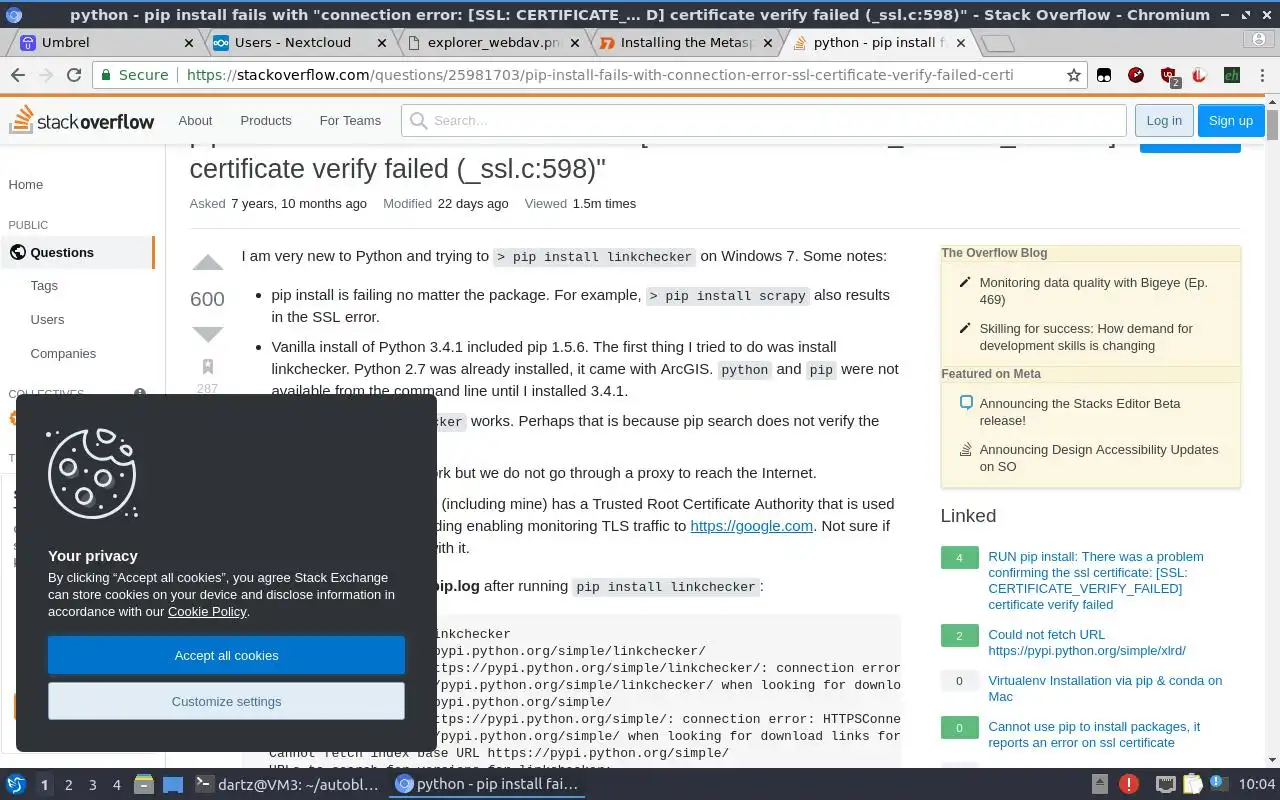Switch to the Users - Nextcloud tab

300,42
